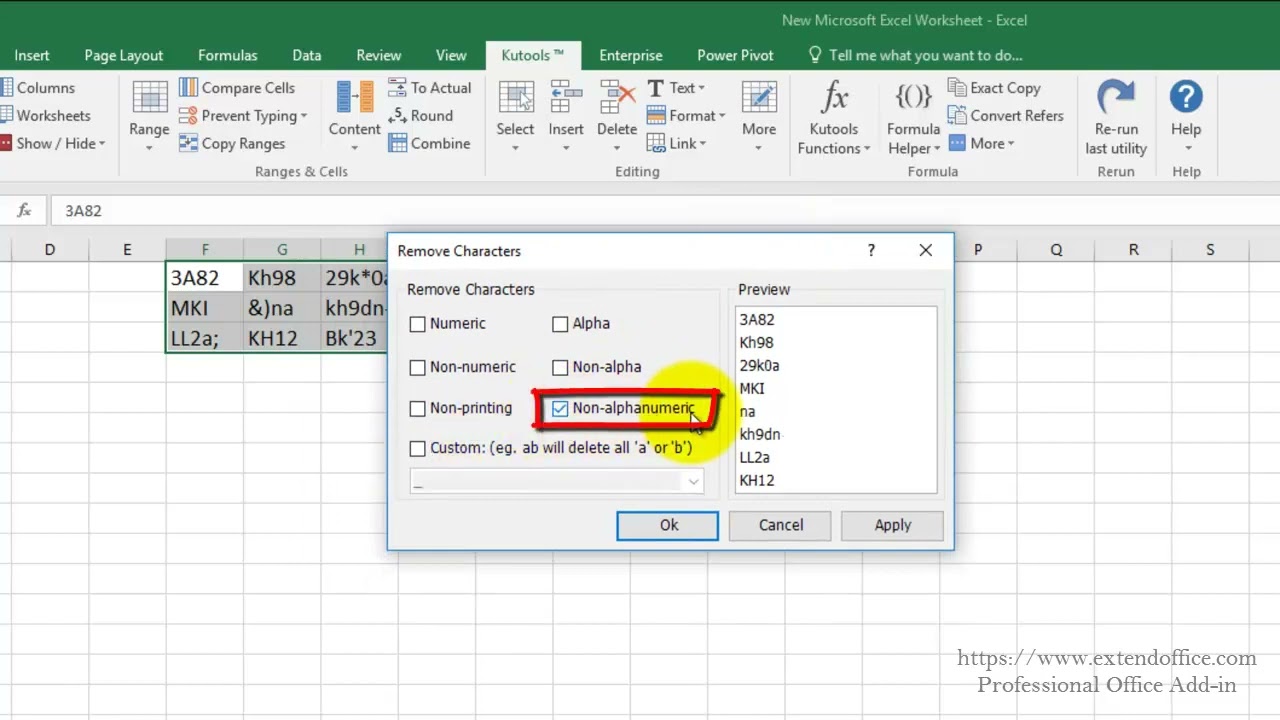This screenshot has height=720, width=1280.
Task: Select cell containing MKI
Action: tap(205, 308)
